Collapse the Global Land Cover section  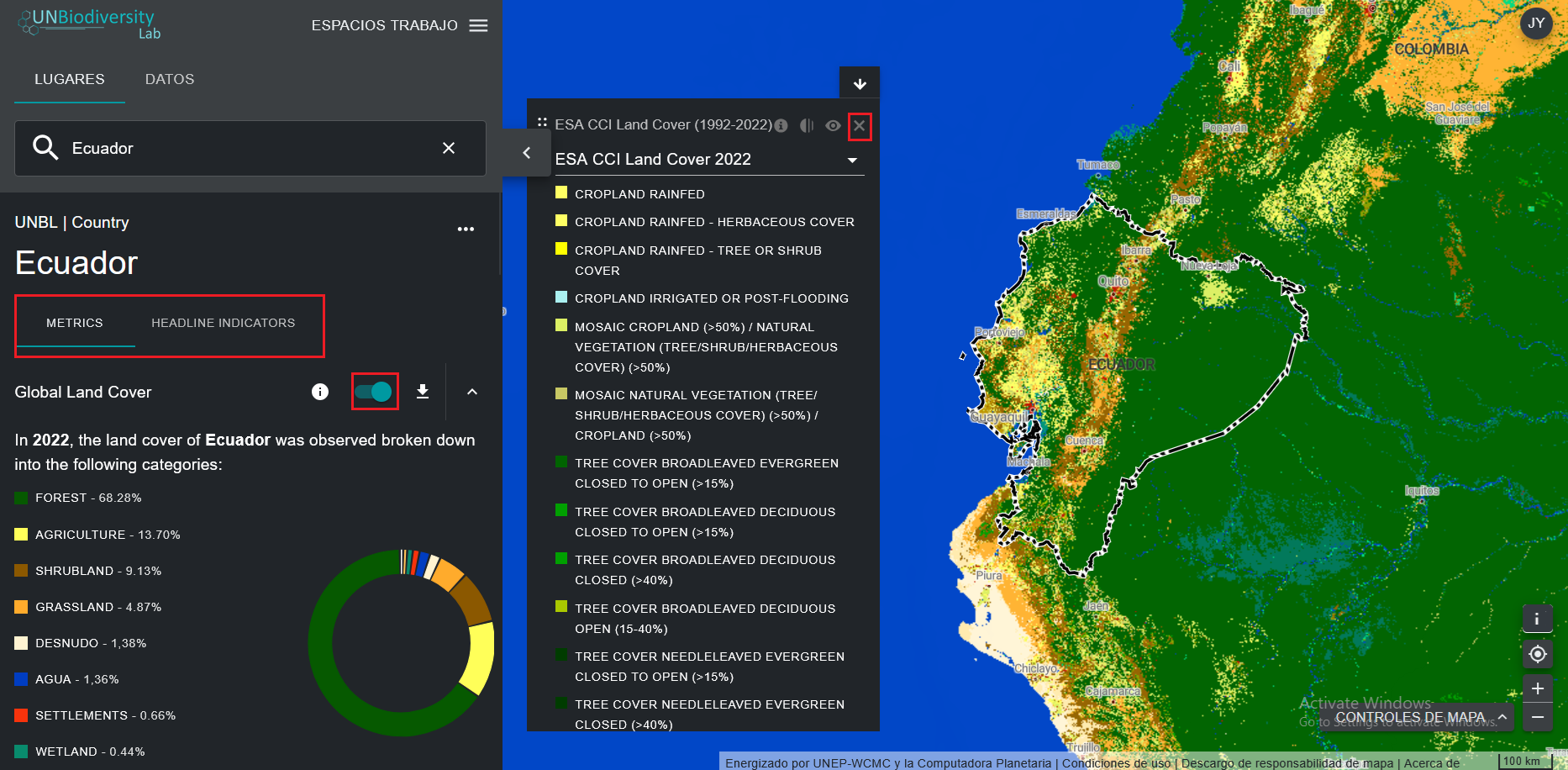pyautogui.click(x=472, y=392)
